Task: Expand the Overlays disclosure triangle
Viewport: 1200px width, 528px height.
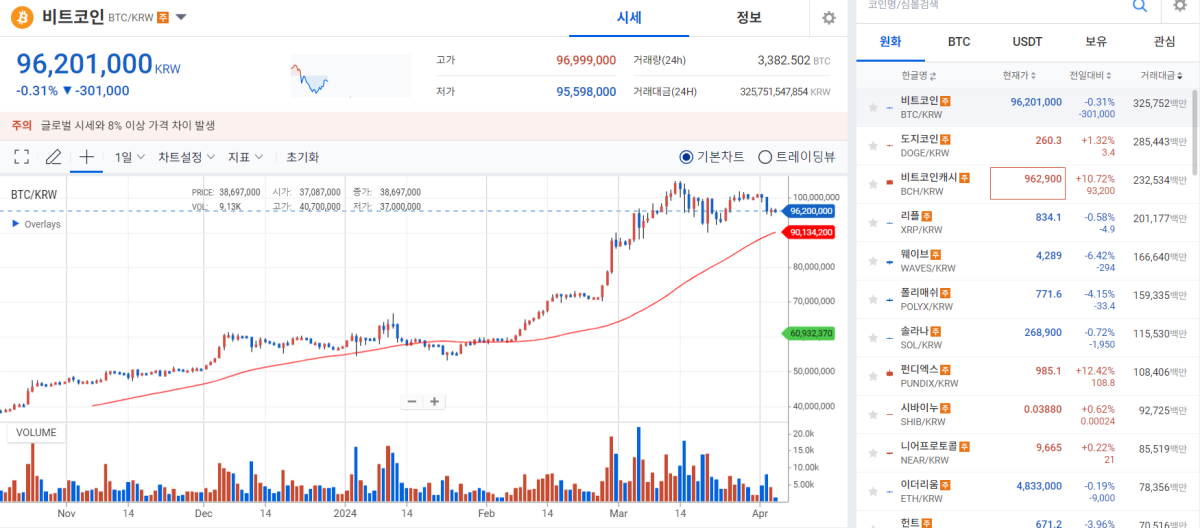Action: [15, 224]
